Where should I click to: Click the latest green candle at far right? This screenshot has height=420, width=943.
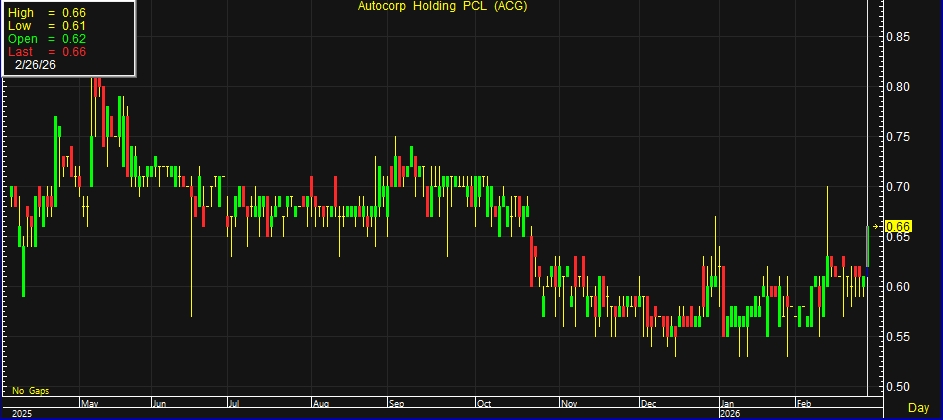click(x=867, y=247)
